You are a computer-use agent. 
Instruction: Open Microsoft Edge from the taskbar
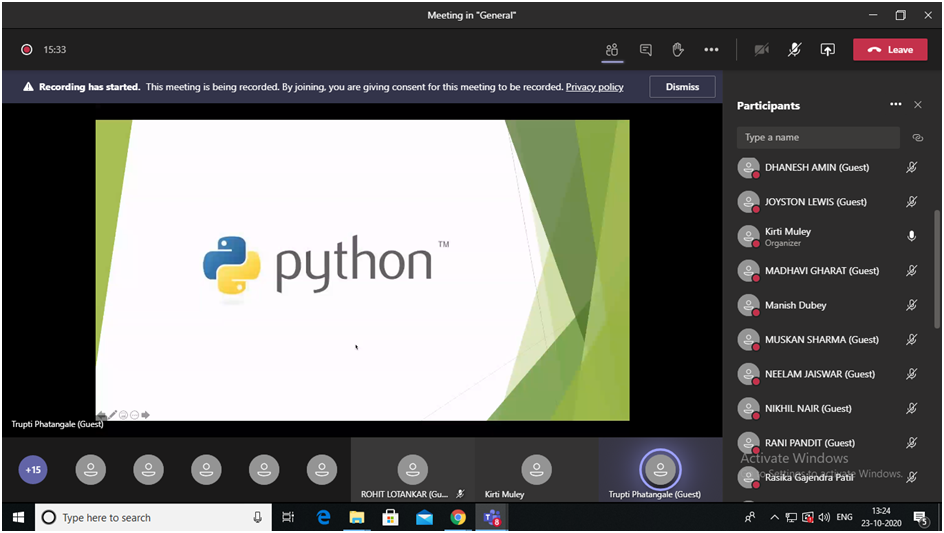(x=323, y=517)
